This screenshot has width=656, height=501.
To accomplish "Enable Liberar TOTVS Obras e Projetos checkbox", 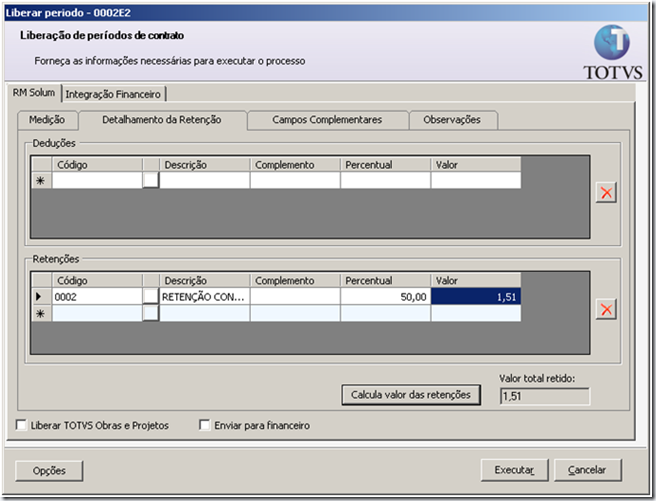I will pyautogui.click(x=21, y=425).
